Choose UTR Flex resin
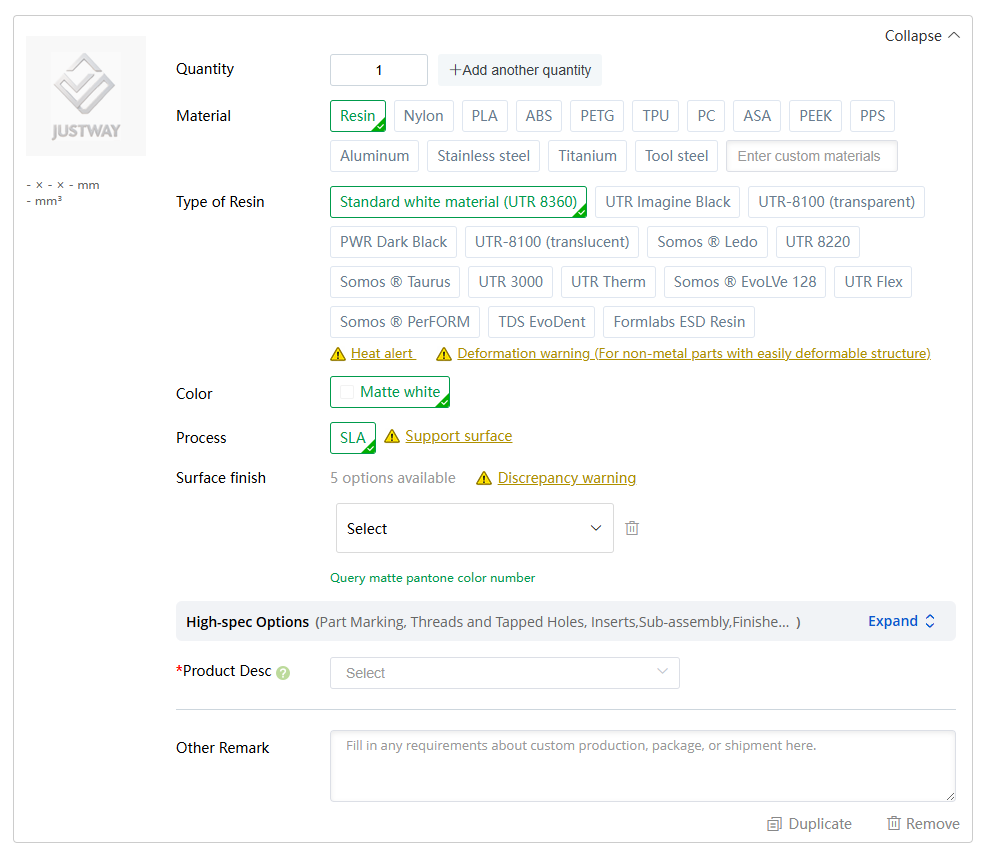This screenshot has height=848, width=989. pos(873,282)
